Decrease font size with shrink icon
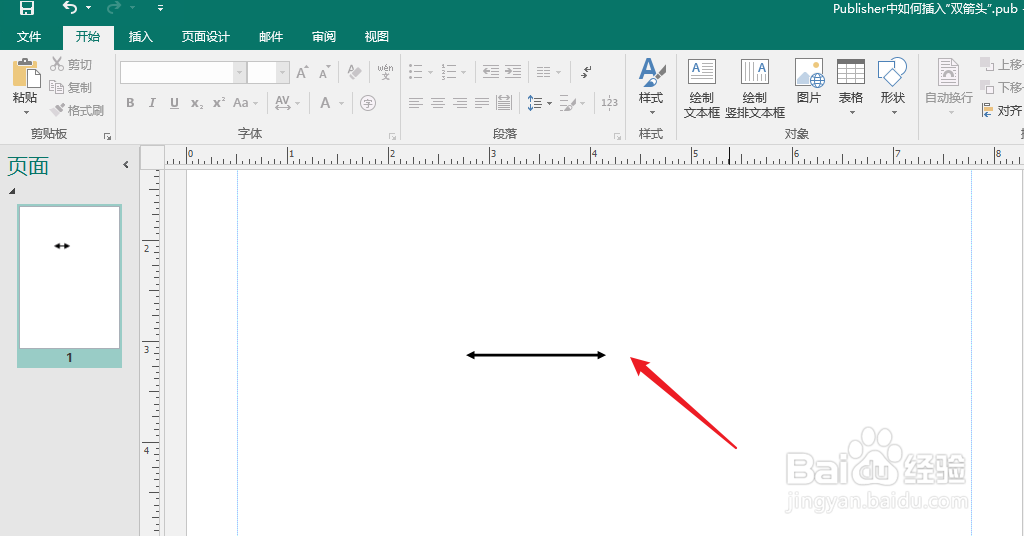The width and height of the screenshot is (1024, 536). [x=325, y=72]
